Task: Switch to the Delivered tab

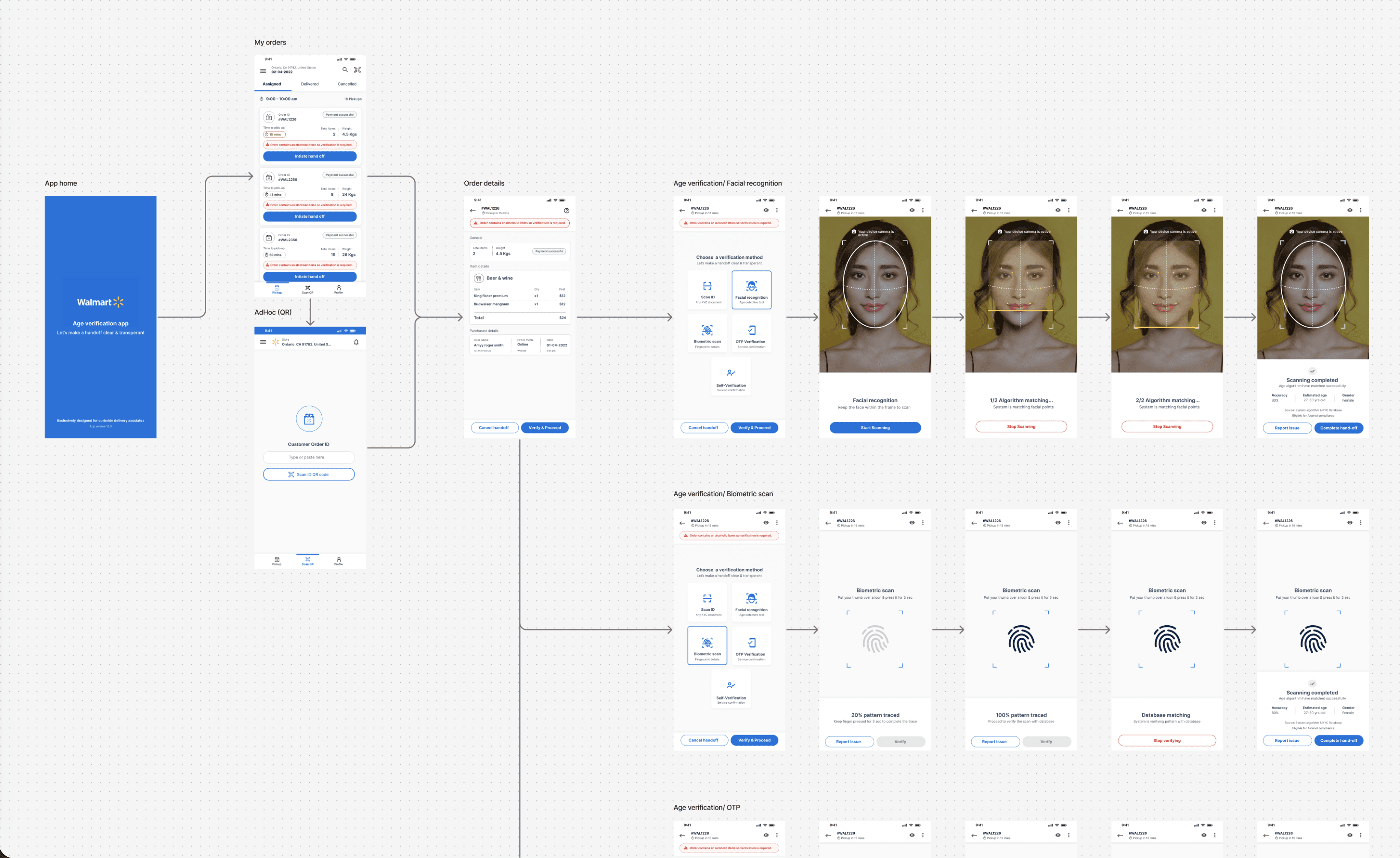Action: tap(310, 84)
